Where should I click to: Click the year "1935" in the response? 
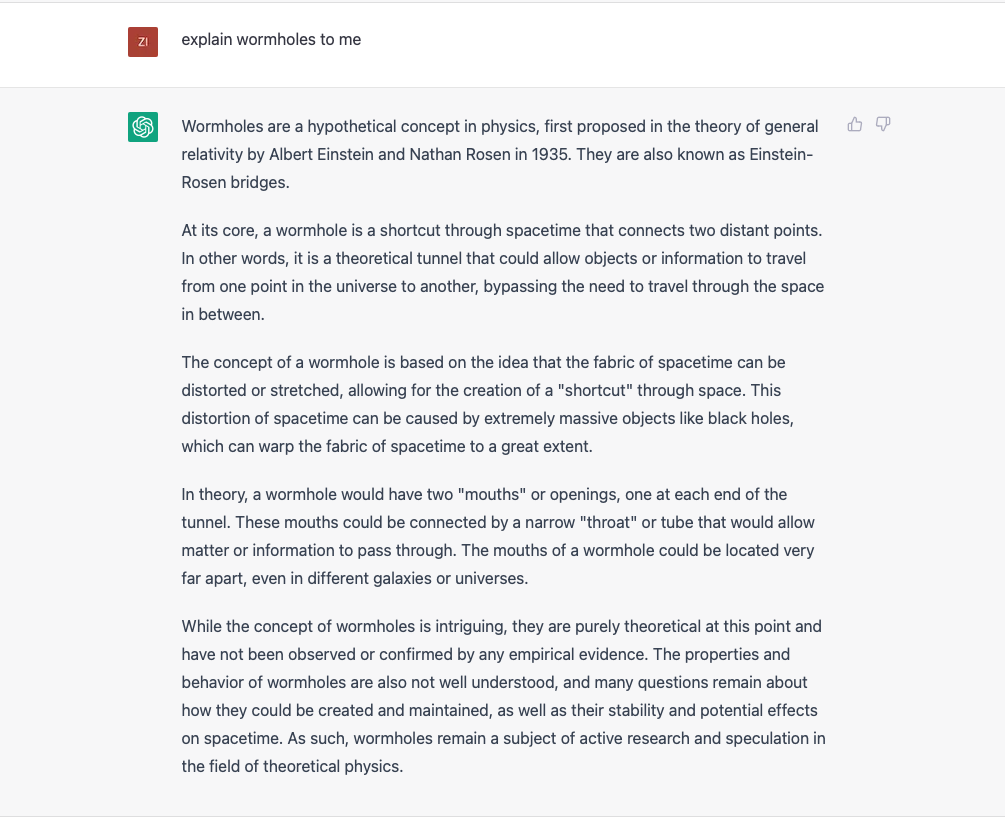(x=551, y=154)
